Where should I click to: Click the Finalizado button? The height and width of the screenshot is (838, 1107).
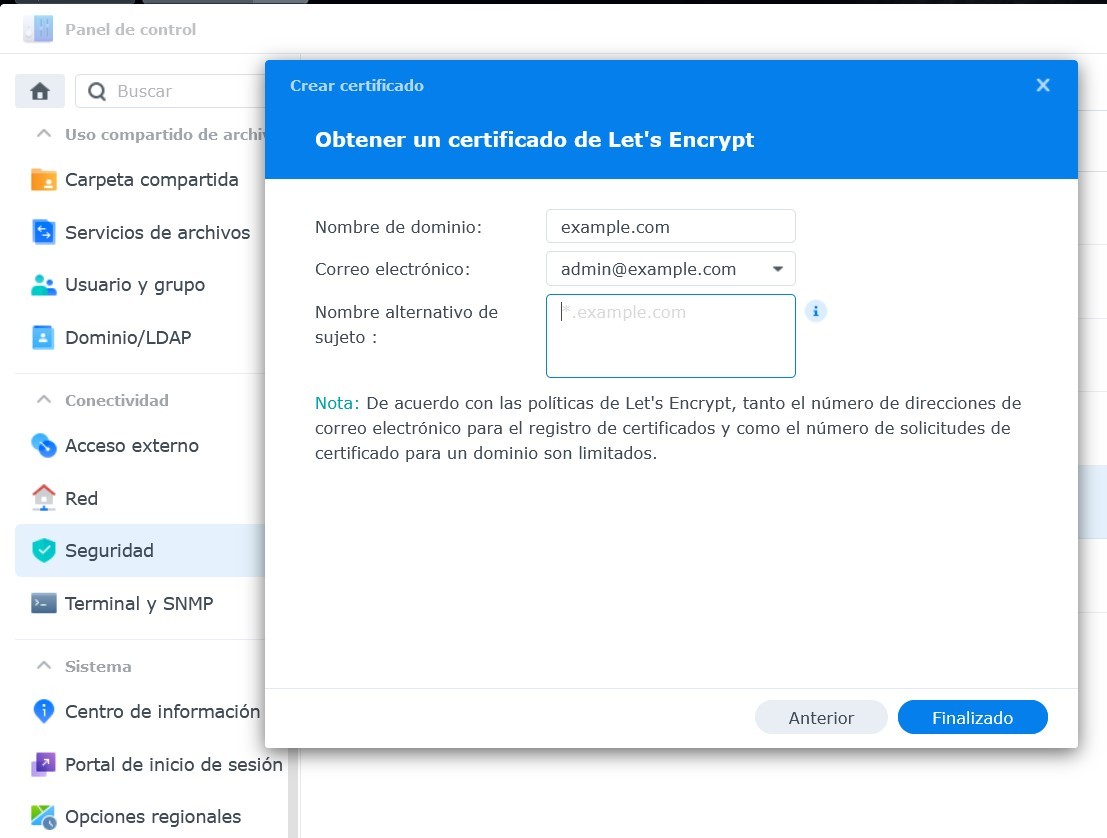click(972, 717)
